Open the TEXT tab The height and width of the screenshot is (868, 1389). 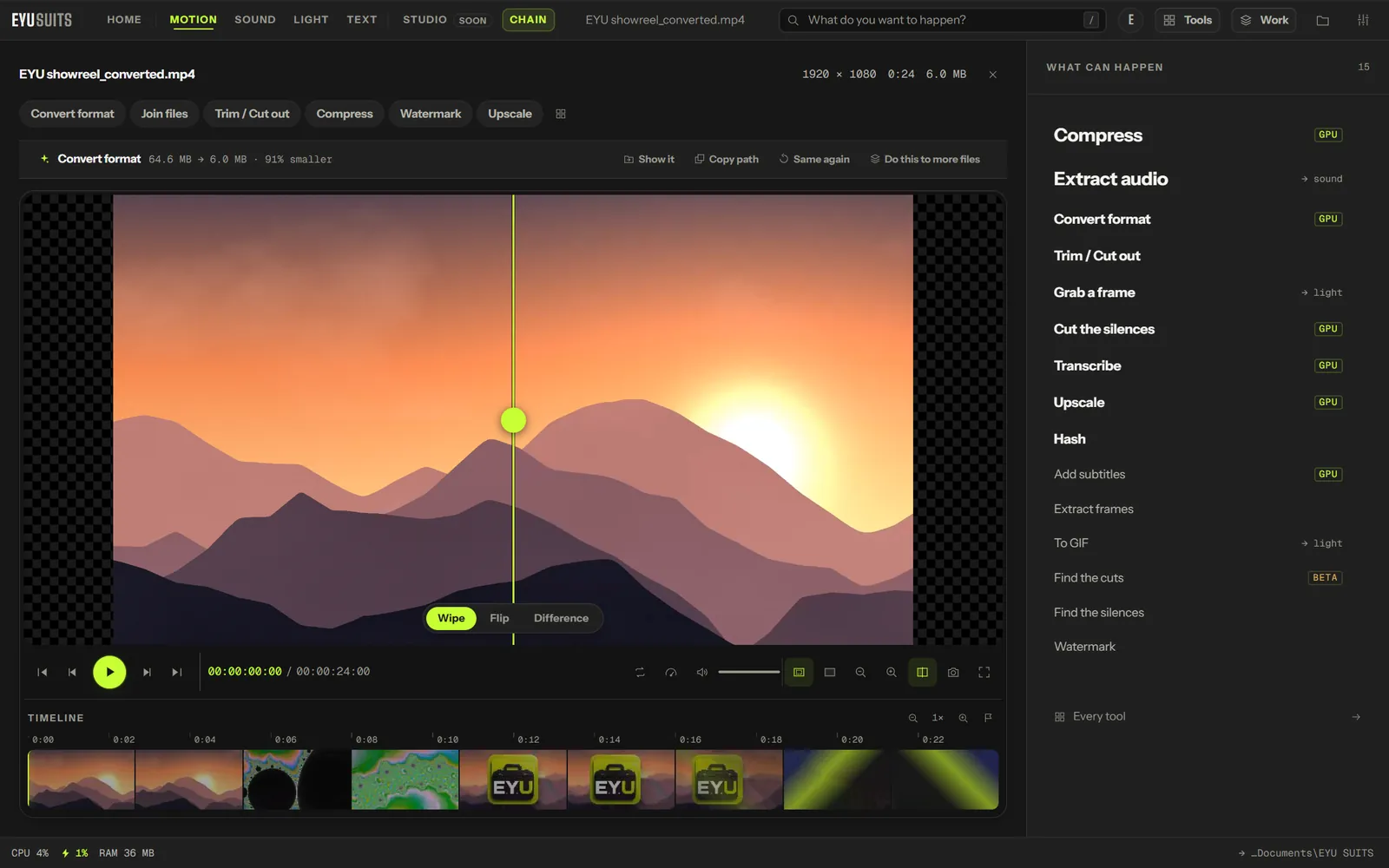362,19
